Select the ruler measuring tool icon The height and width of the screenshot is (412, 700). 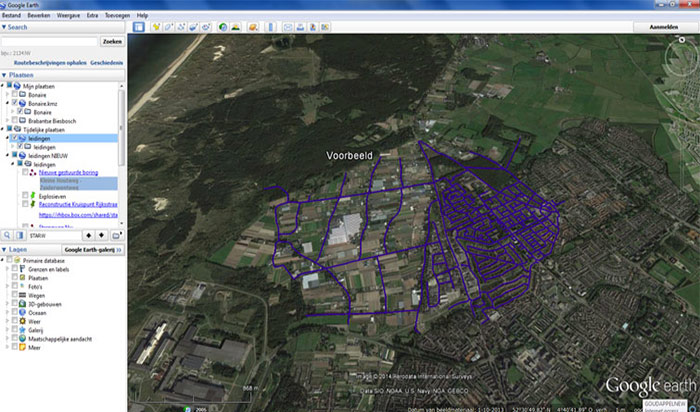pyautogui.click(x=271, y=27)
